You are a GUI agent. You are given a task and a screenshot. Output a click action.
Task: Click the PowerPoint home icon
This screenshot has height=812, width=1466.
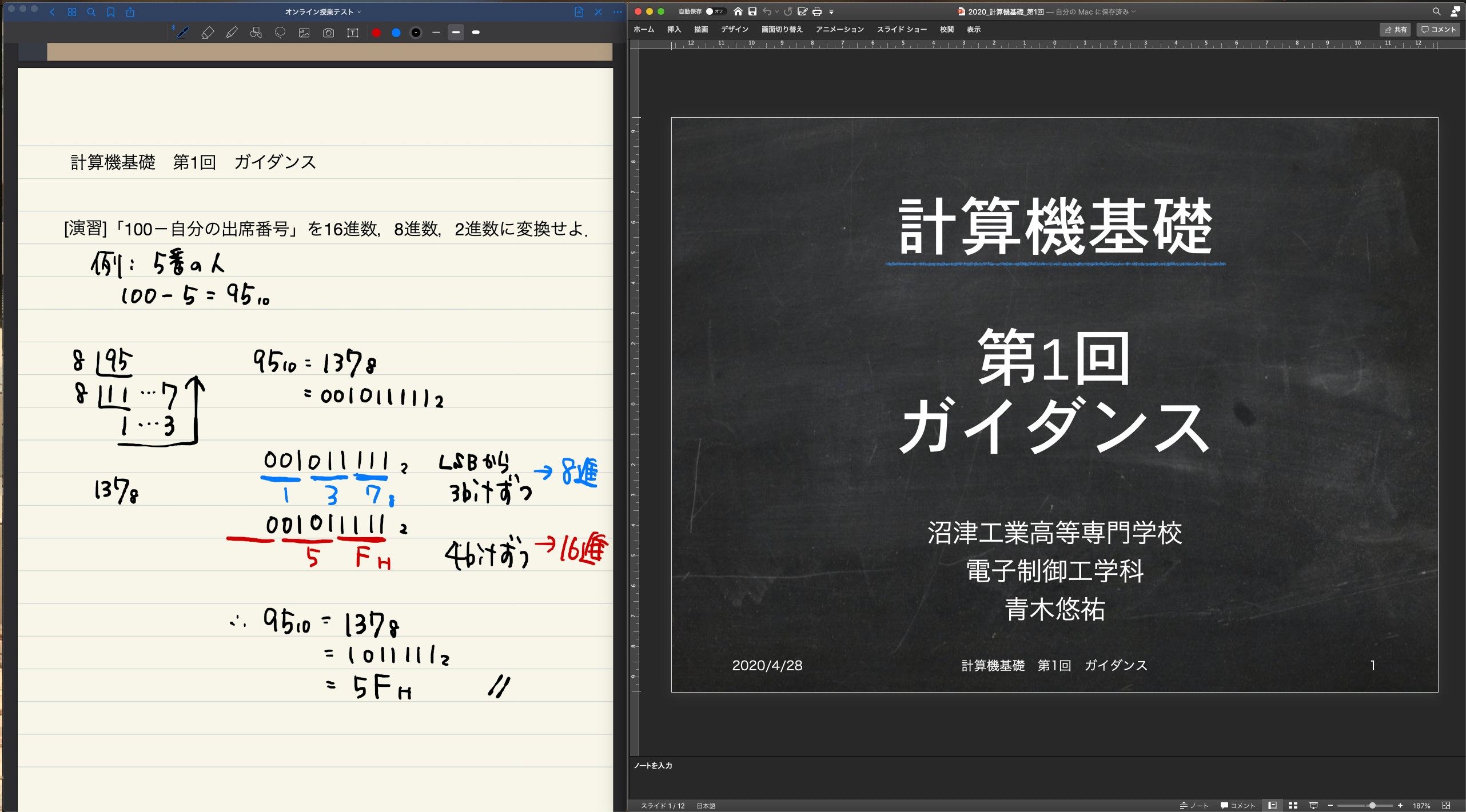738,11
